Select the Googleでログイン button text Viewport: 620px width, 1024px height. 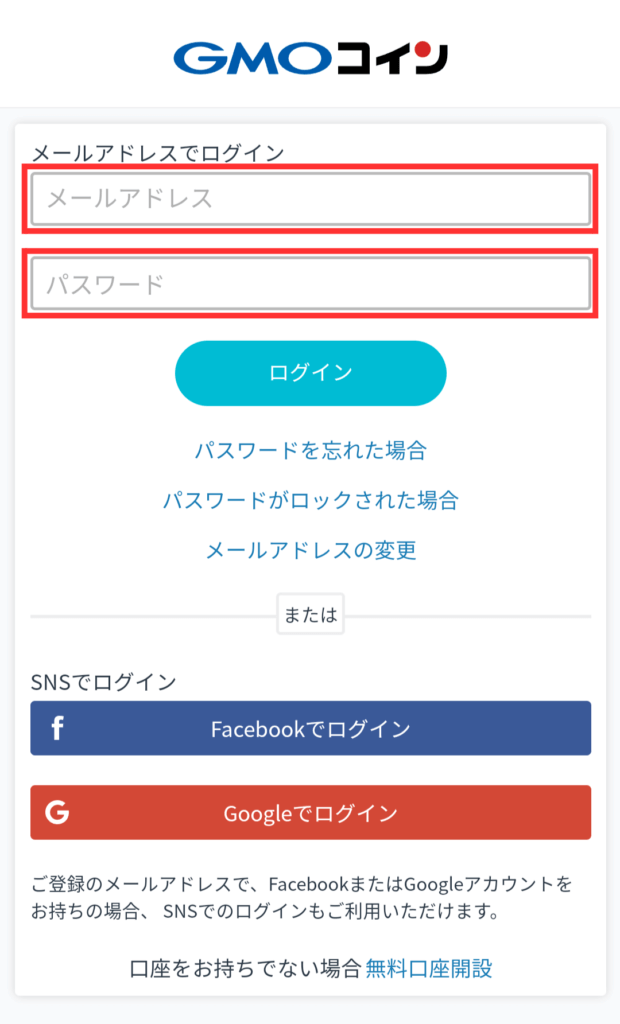pyautogui.click(x=310, y=813)
